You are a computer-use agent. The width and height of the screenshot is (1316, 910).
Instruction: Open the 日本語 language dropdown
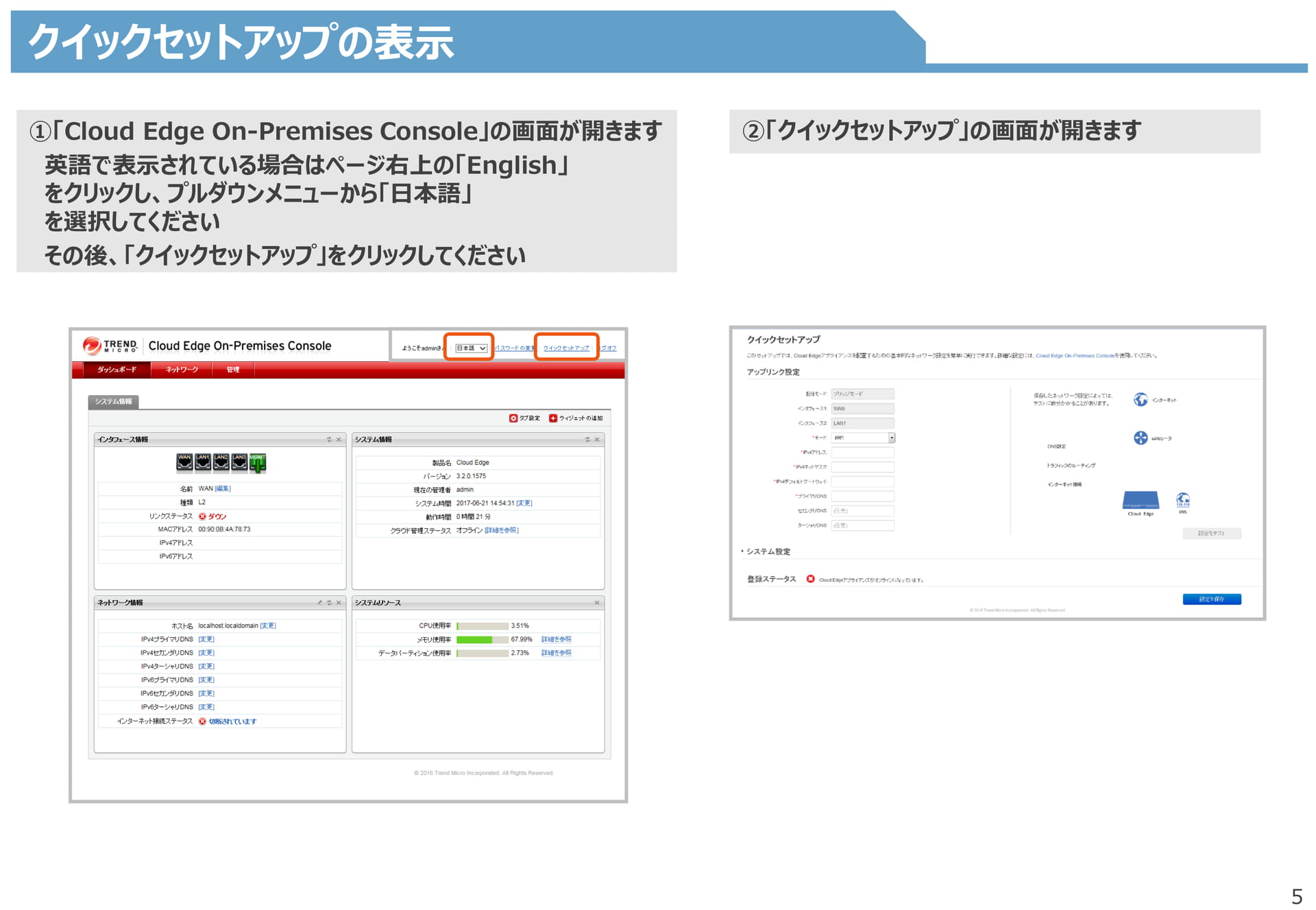[x=471, y=348]
